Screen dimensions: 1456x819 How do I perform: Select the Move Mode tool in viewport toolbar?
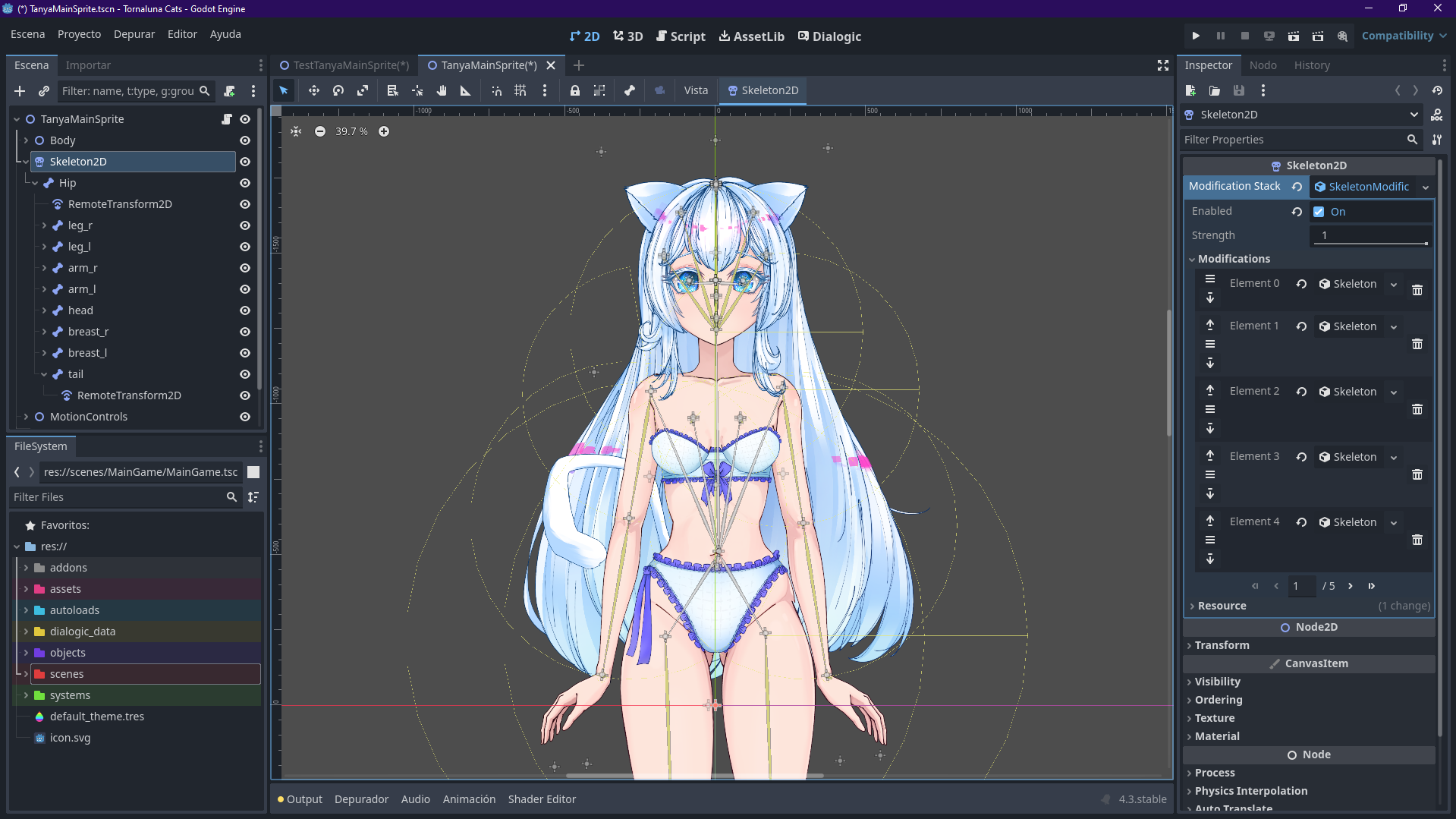[313, 90]
